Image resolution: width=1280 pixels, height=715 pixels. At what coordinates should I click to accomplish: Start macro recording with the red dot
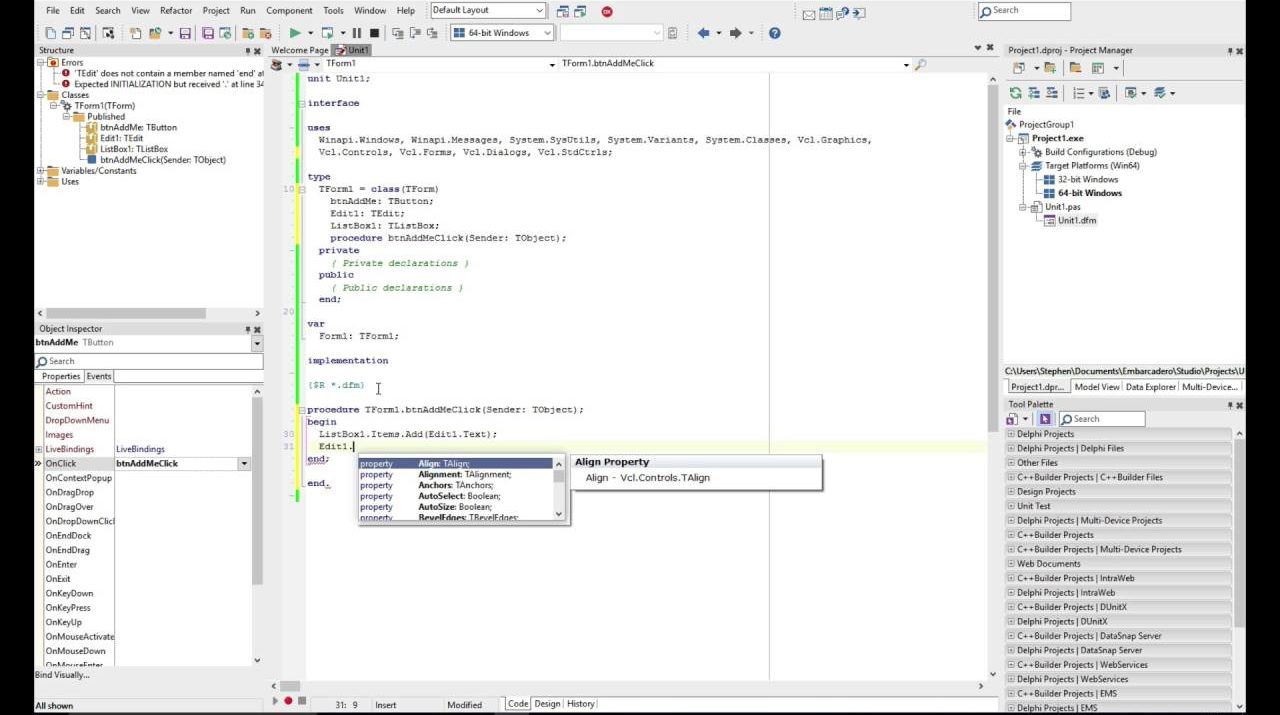(288, 702)
